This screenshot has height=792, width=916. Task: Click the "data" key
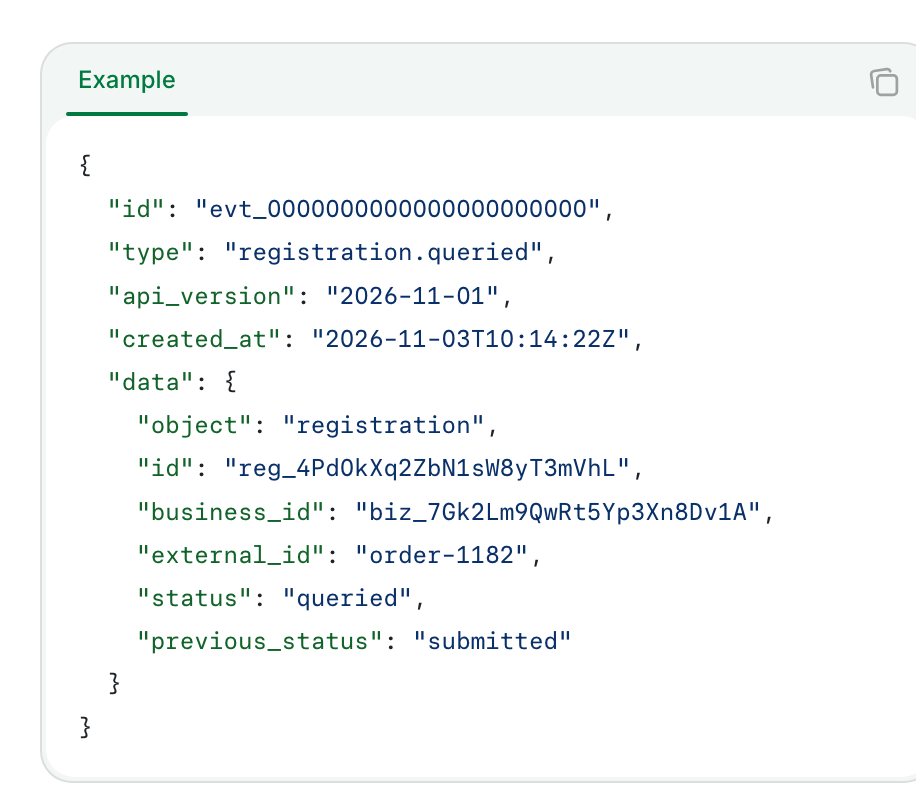click(151, 383)
